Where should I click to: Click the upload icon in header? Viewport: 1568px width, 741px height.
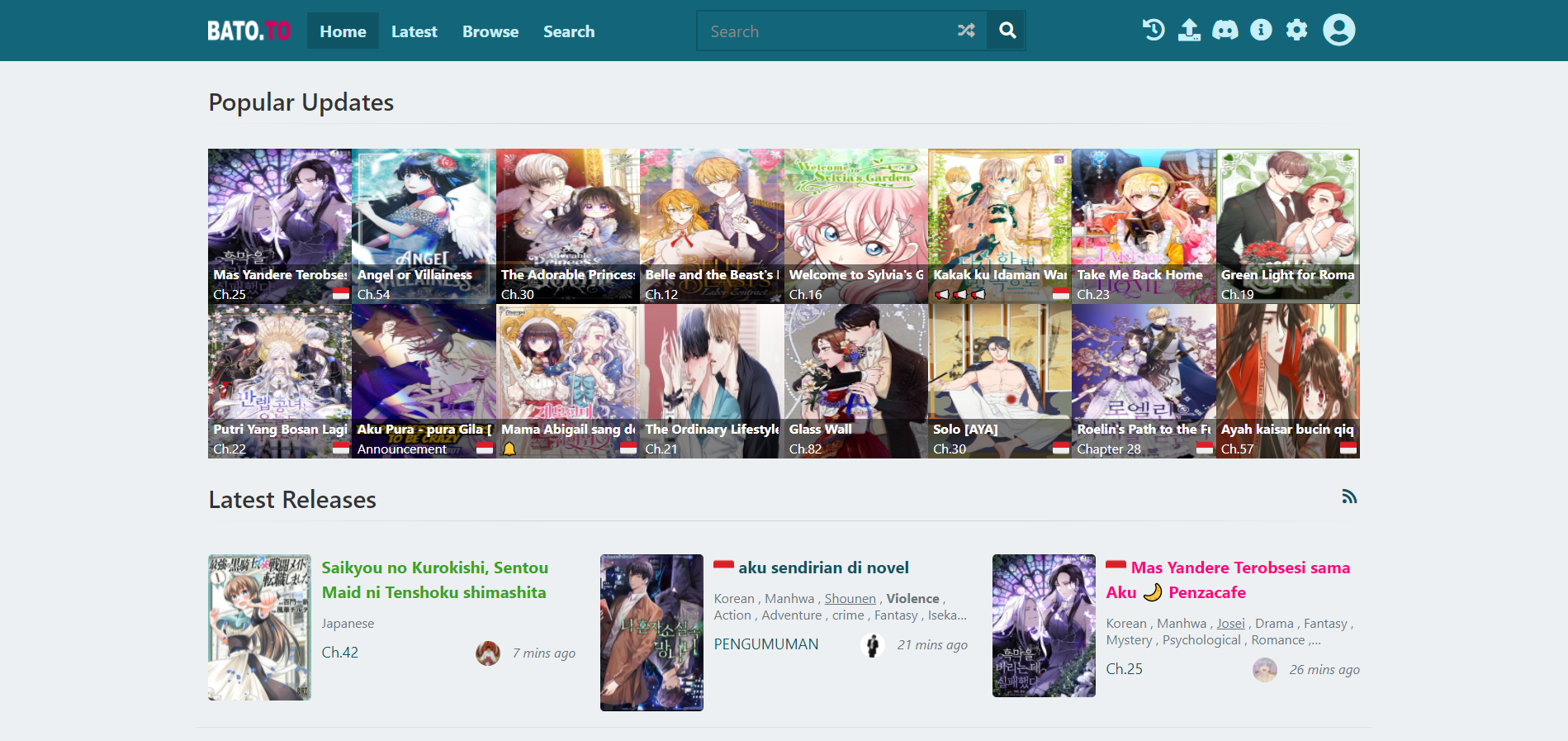click(x=1189, y=31)
